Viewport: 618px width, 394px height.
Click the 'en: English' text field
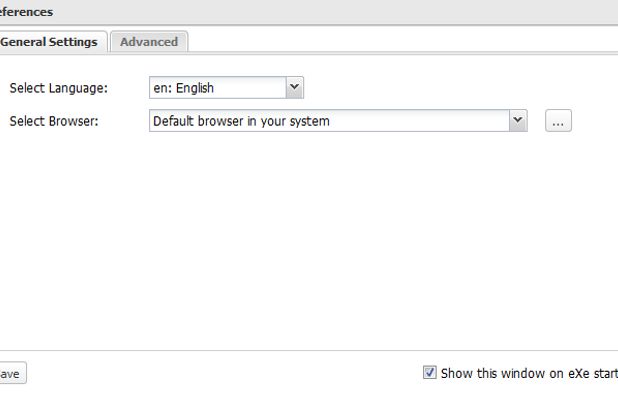218,87
